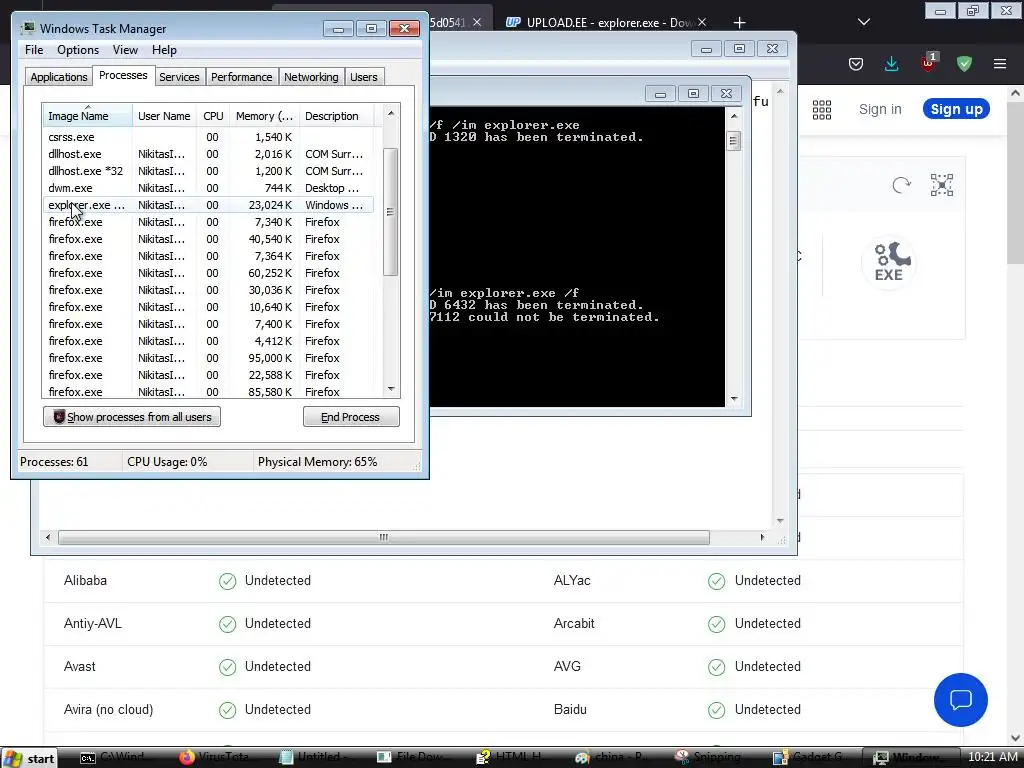Switch to the Networking tab
This screenshot has height=768, width=1024.
tap(311, 77)
